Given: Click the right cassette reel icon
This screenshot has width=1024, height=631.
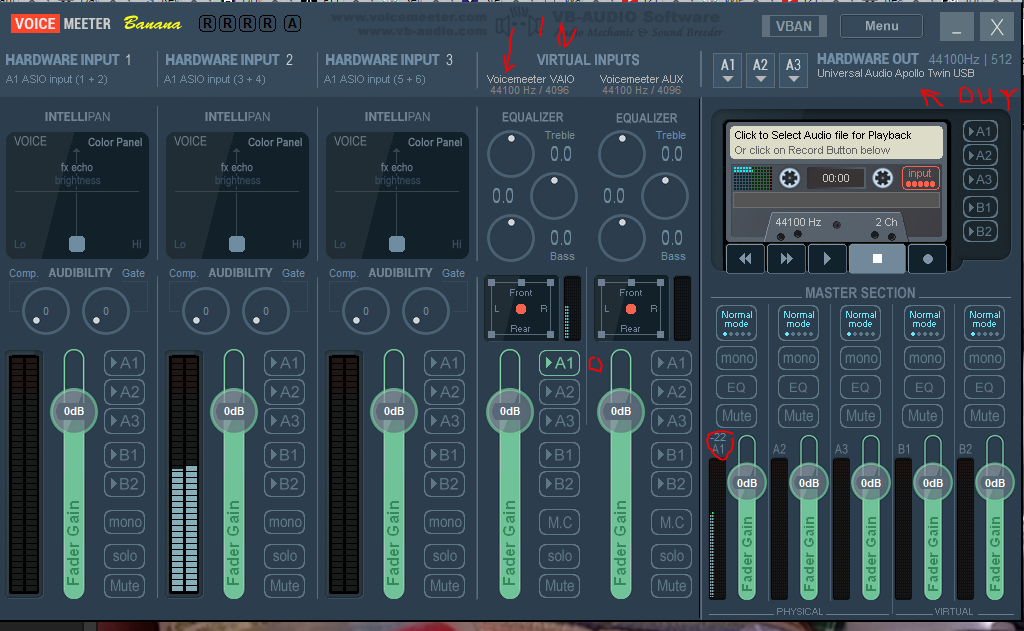Looking at the screenshot, I should (883, 178).
